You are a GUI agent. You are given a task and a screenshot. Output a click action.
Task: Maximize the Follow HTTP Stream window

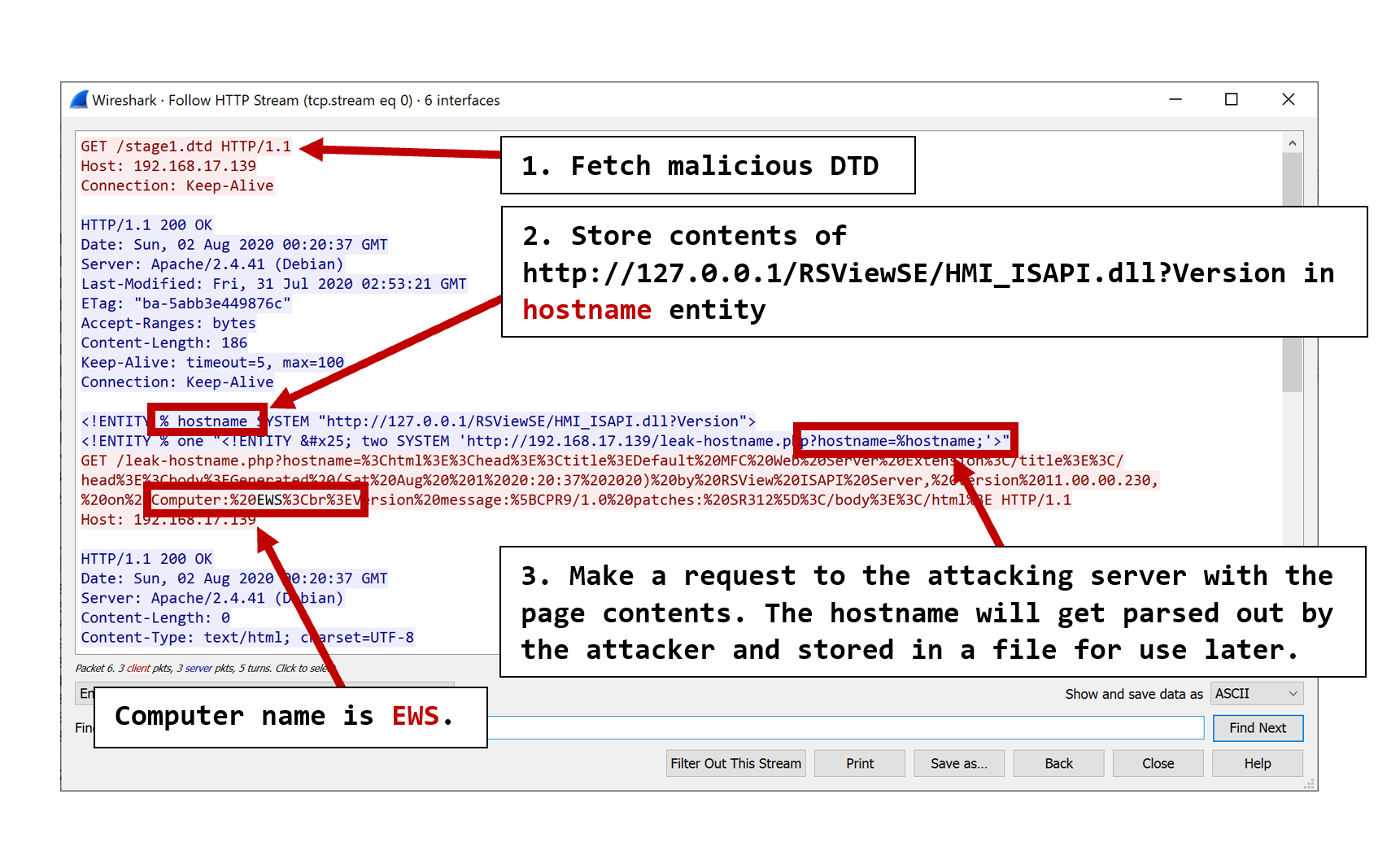coord(1231,99)
